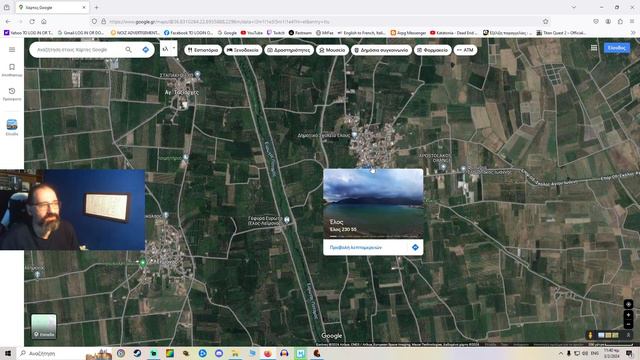The height and width of the screenshot is (360, 640).
Task: Zoom out with the minus map button
Action: coord(628,324)
